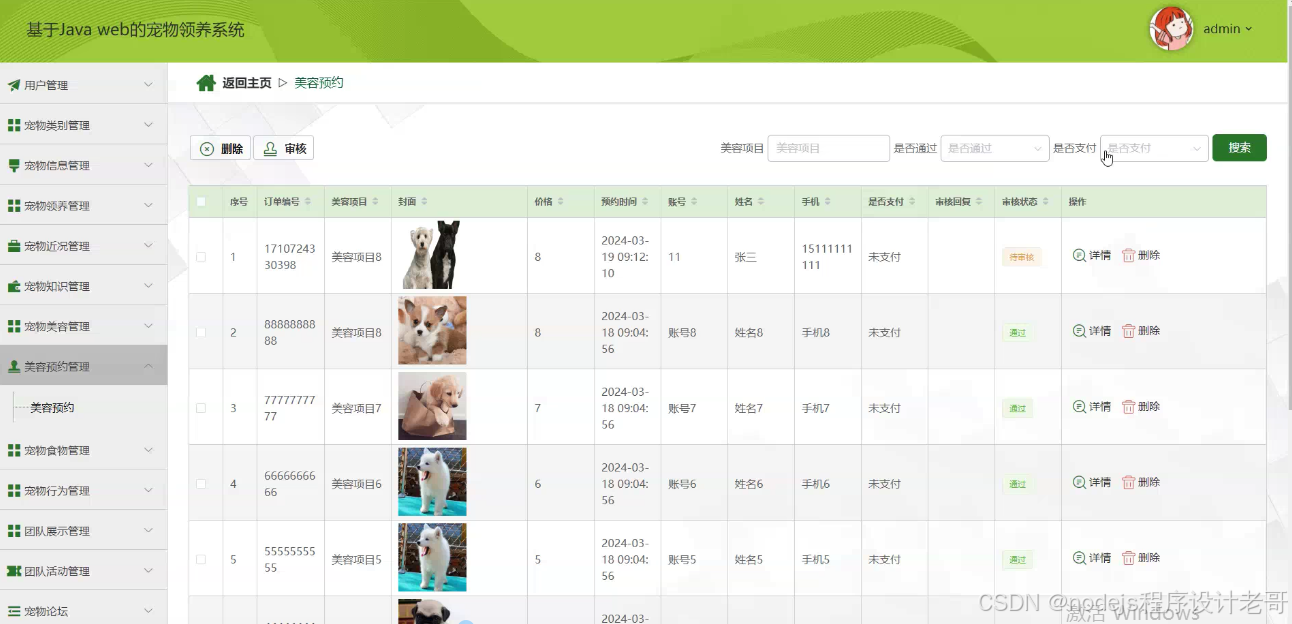
Task: Click the 详情 icon for 张三 row
Action: (1079, 255)
